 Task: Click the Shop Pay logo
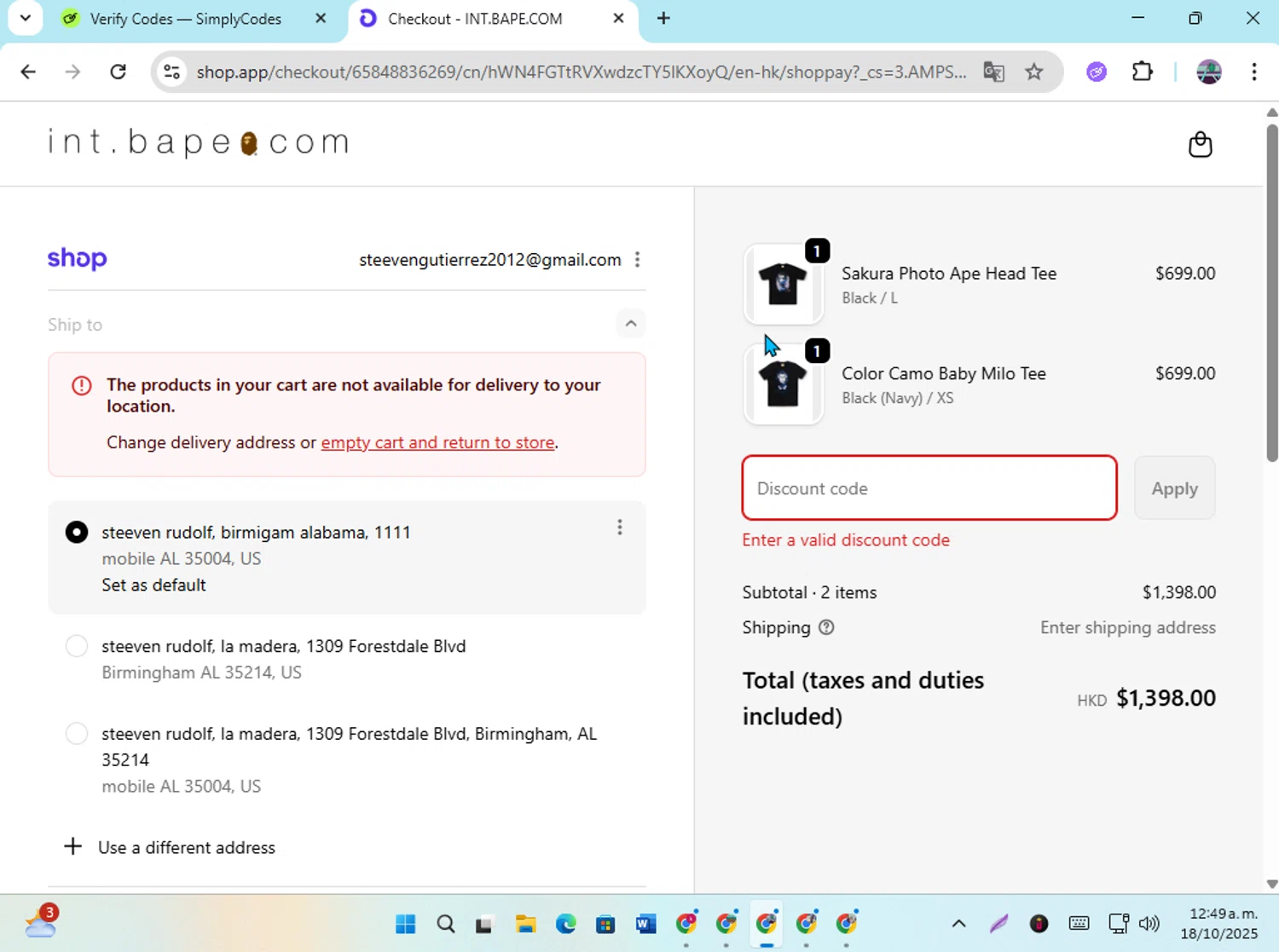point(77,258)
